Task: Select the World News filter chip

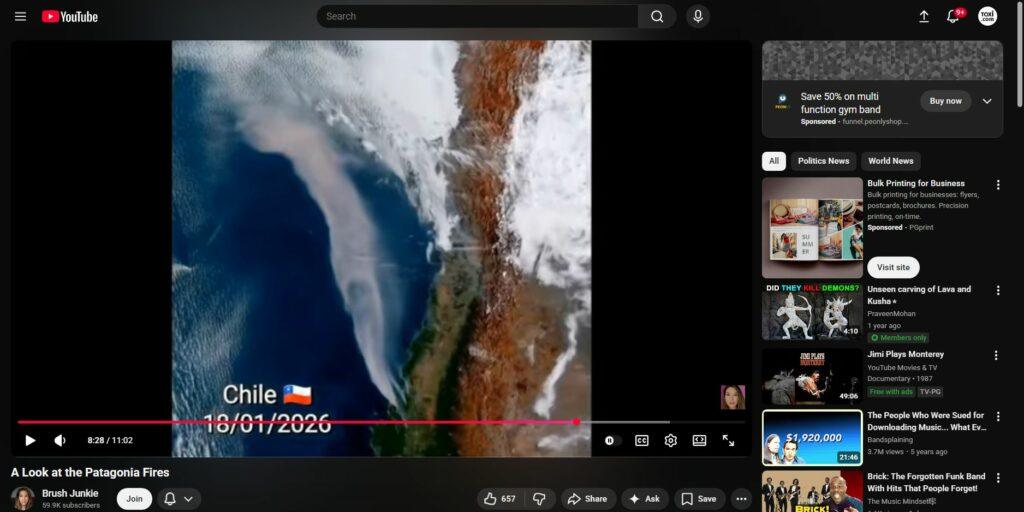Action: coord(890,161)
